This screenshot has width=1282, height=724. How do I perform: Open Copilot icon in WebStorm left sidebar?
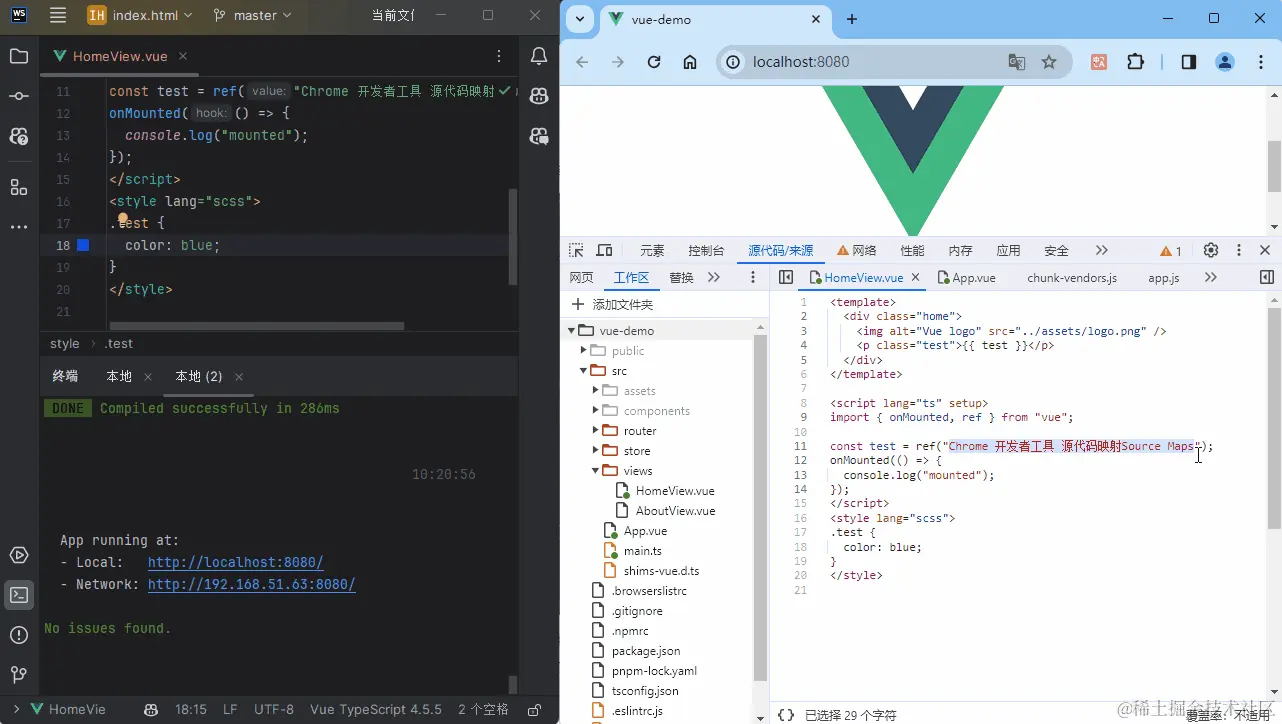pyautogui.click(x=18, y=136)
